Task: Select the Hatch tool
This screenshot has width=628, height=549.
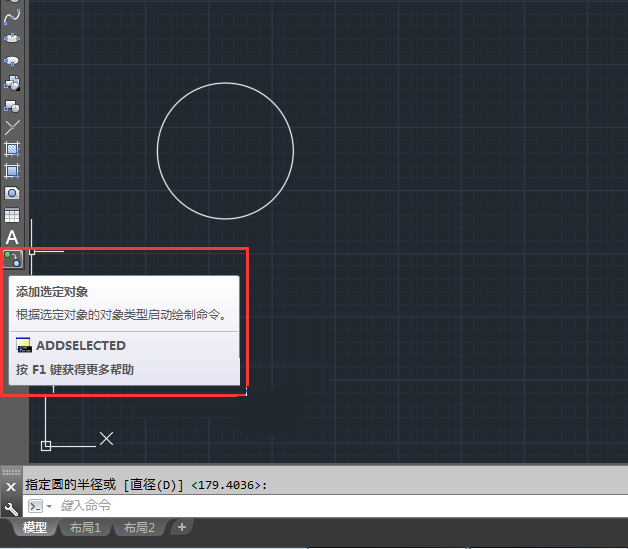Action: pyautogui.click(x=12, y=149)
